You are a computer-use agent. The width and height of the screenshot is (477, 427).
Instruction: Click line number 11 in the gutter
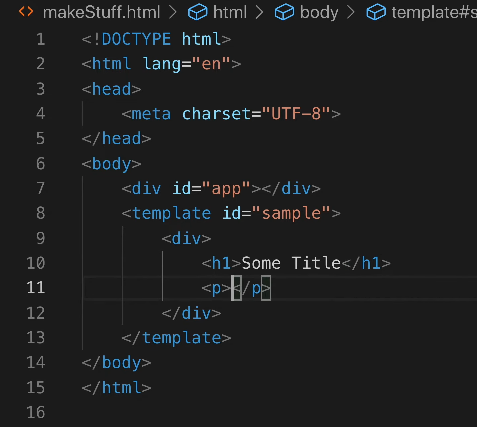(x=36, y=288)
